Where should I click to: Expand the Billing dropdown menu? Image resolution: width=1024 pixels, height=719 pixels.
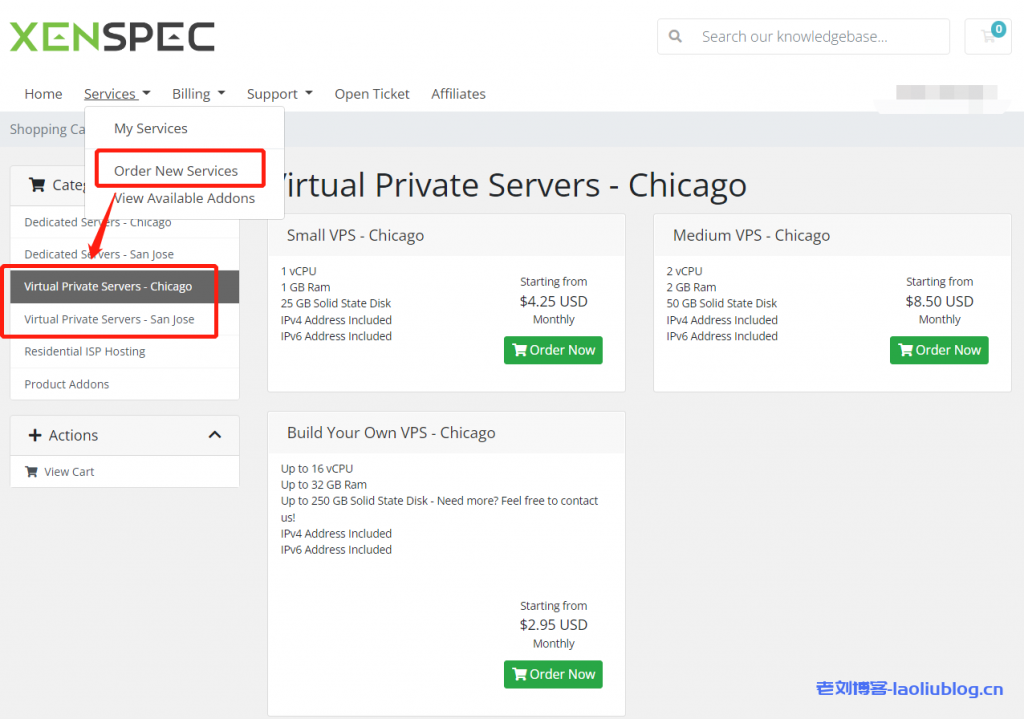click(198, 94)
